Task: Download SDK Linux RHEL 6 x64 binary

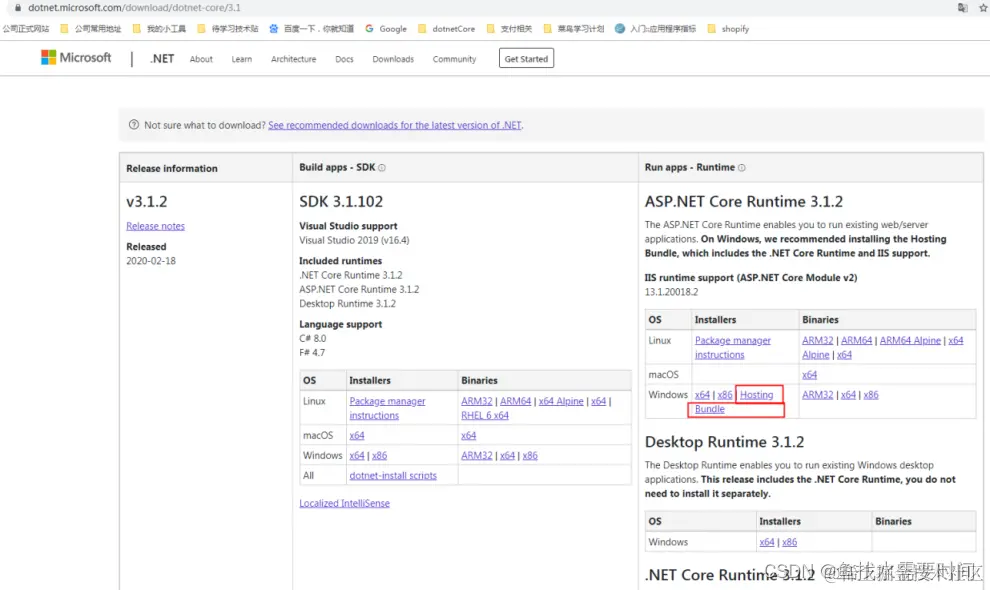Action: tap(484, 416)
